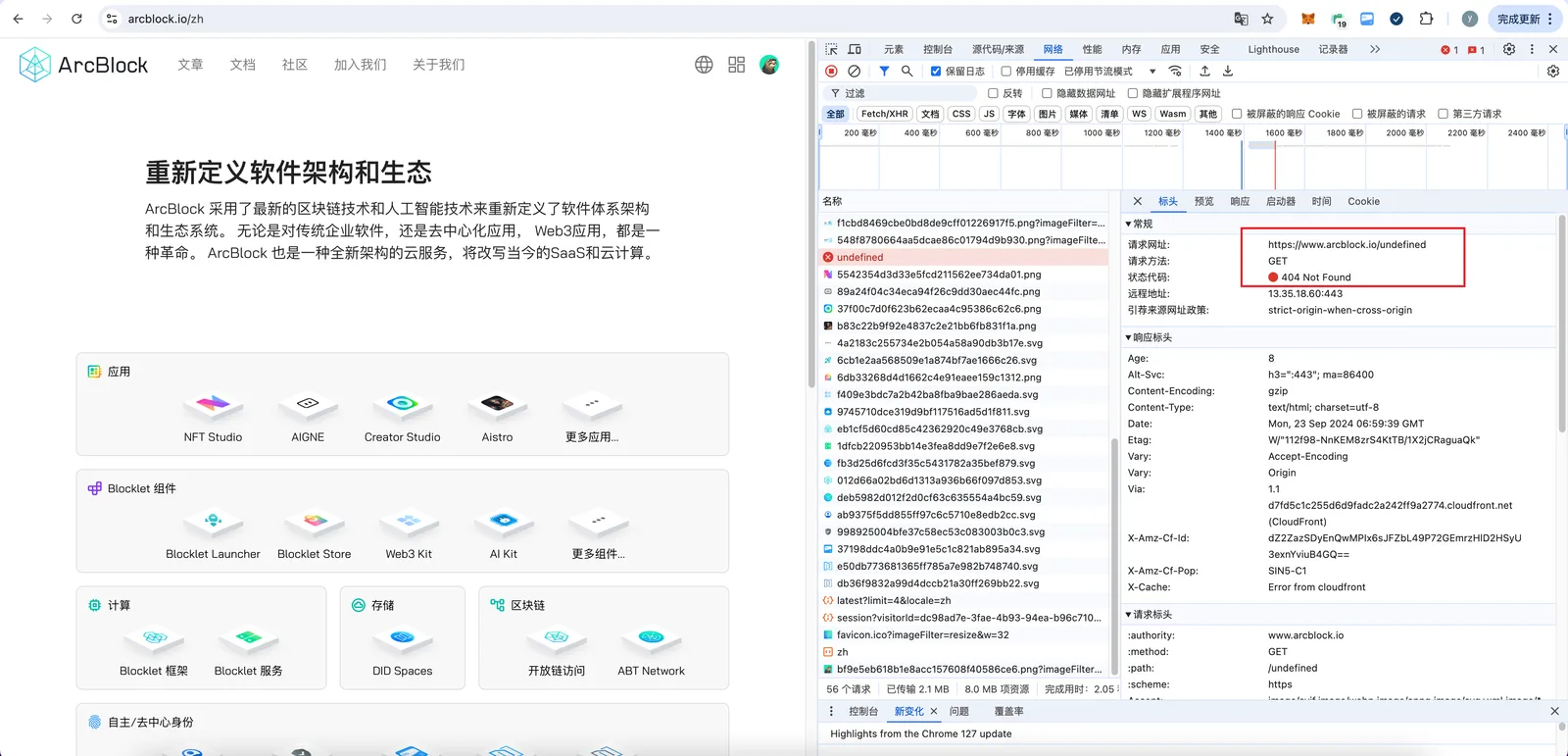Go to 加入我们 in ArcBlock navigation

pyautogui.click(x=361, y=65)
